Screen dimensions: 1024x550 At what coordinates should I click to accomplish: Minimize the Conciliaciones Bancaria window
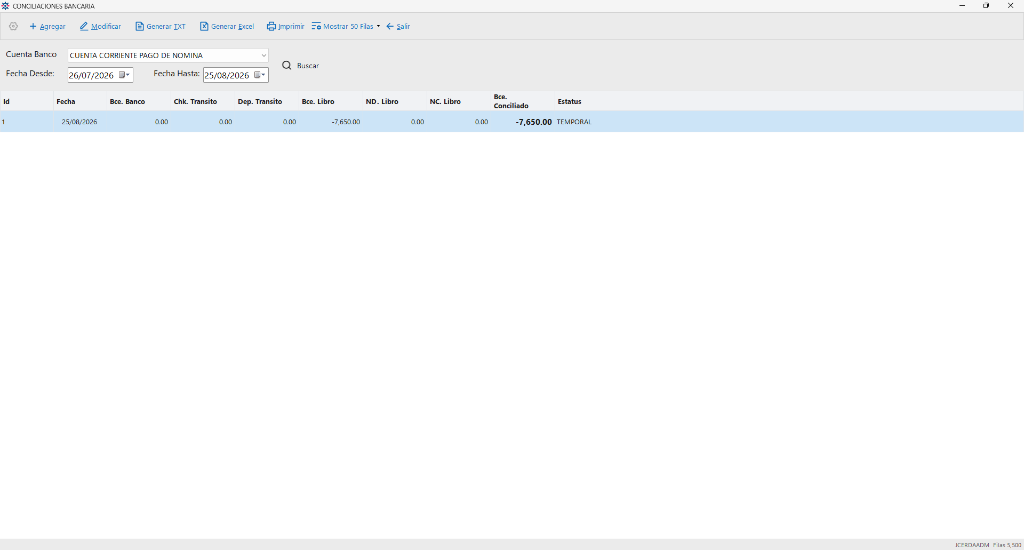tap(962, 5)
